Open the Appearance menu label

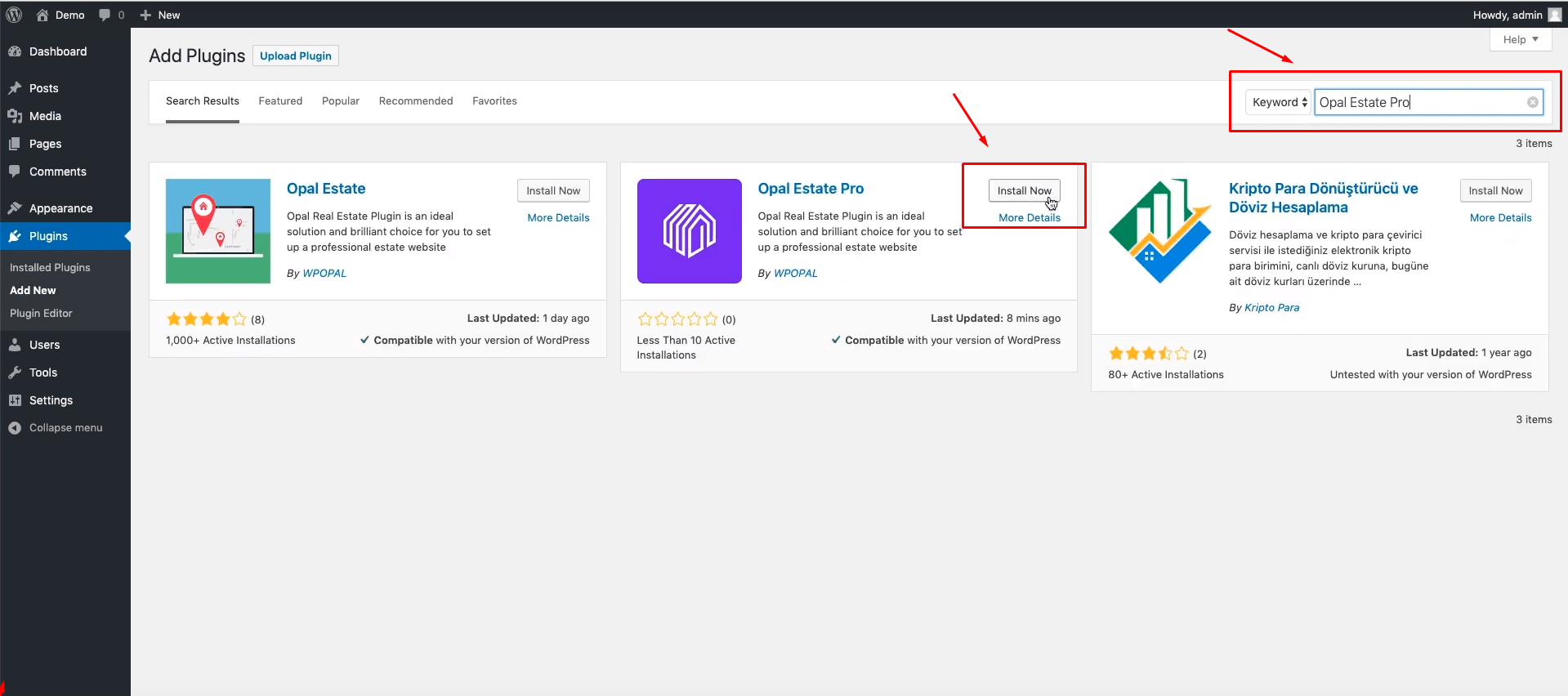pos(61,208)
